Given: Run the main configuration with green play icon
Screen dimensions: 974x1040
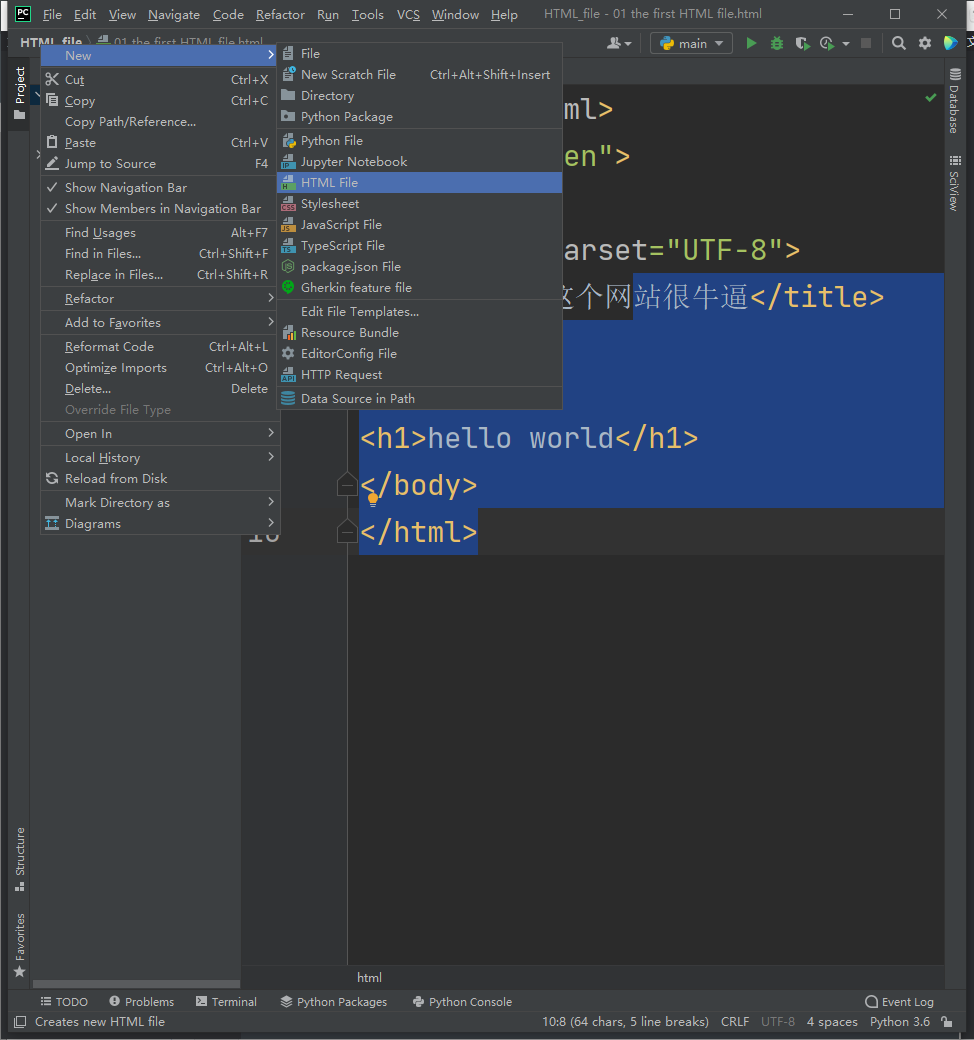Looking at the screenshot, I should pos(751,44).
